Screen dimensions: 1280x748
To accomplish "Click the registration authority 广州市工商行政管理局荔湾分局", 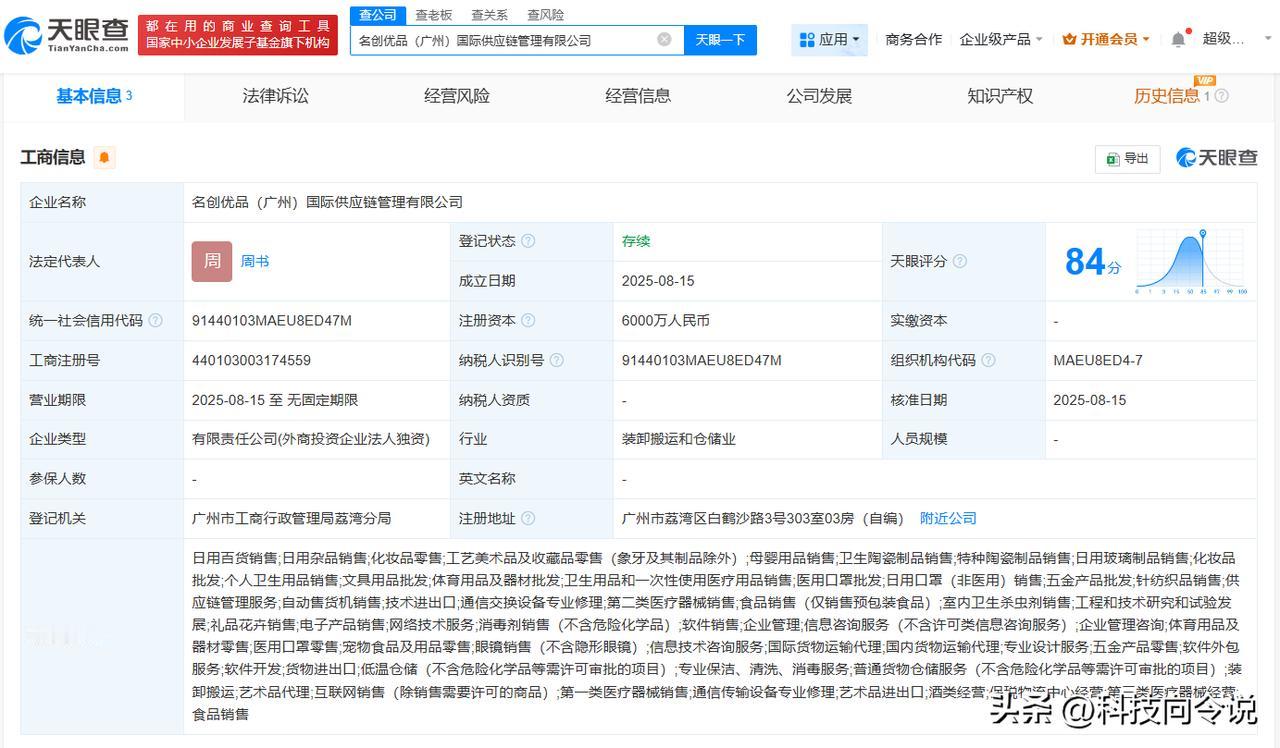I will point(291,518).
